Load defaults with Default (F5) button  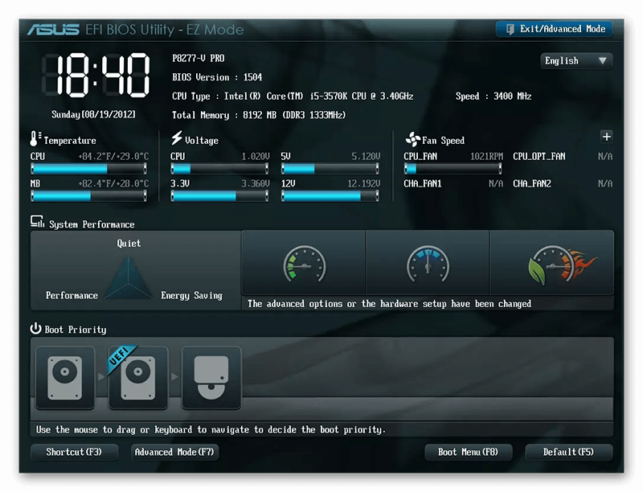pyautogui.click(x=569, y=452)
